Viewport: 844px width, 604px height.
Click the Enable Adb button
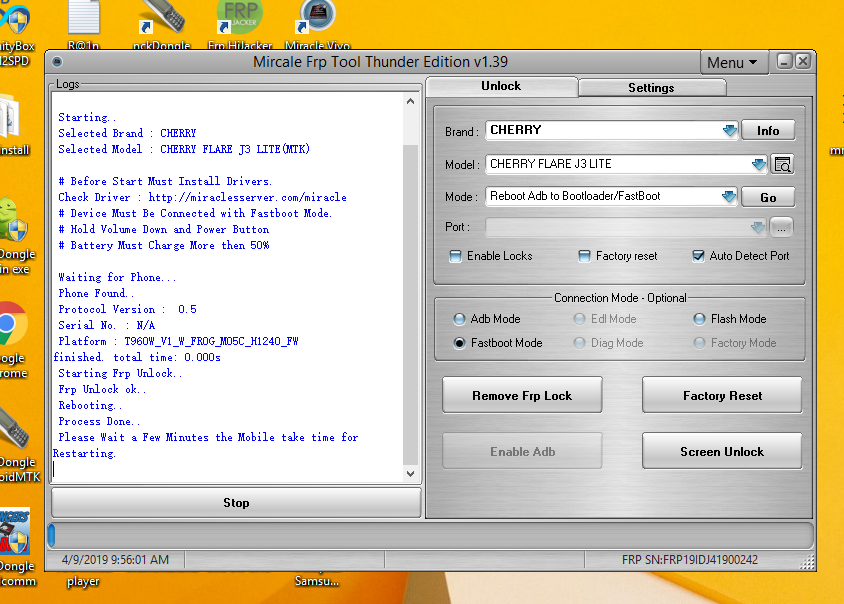pos(522,452)
